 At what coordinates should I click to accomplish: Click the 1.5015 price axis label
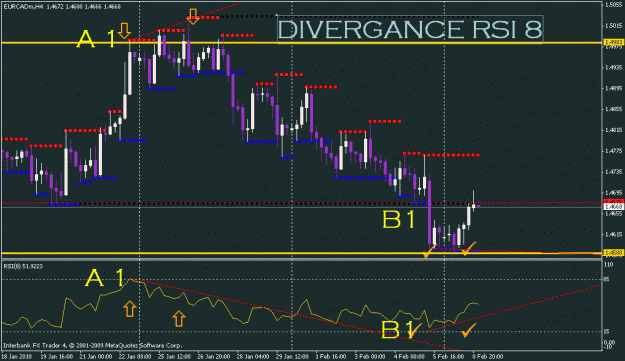[x=614, y=26]
